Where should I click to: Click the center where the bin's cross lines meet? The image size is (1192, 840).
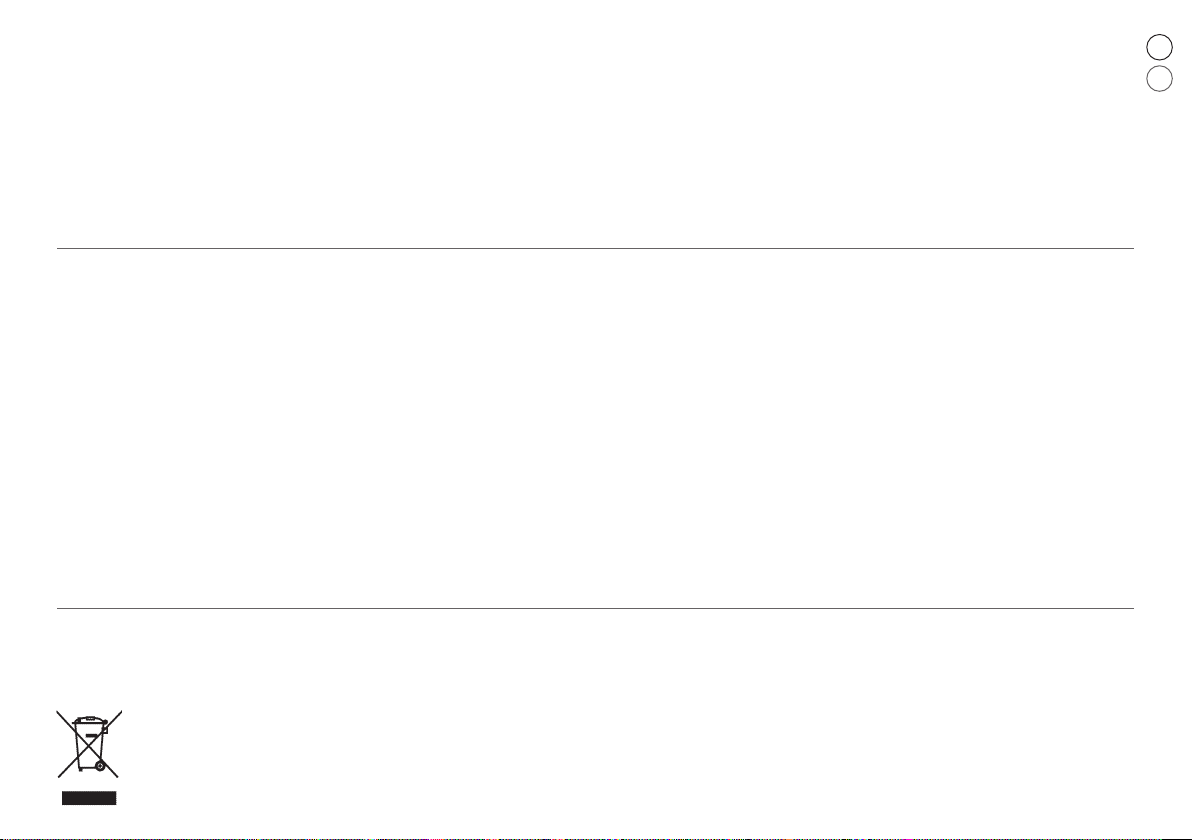[89, 744]
